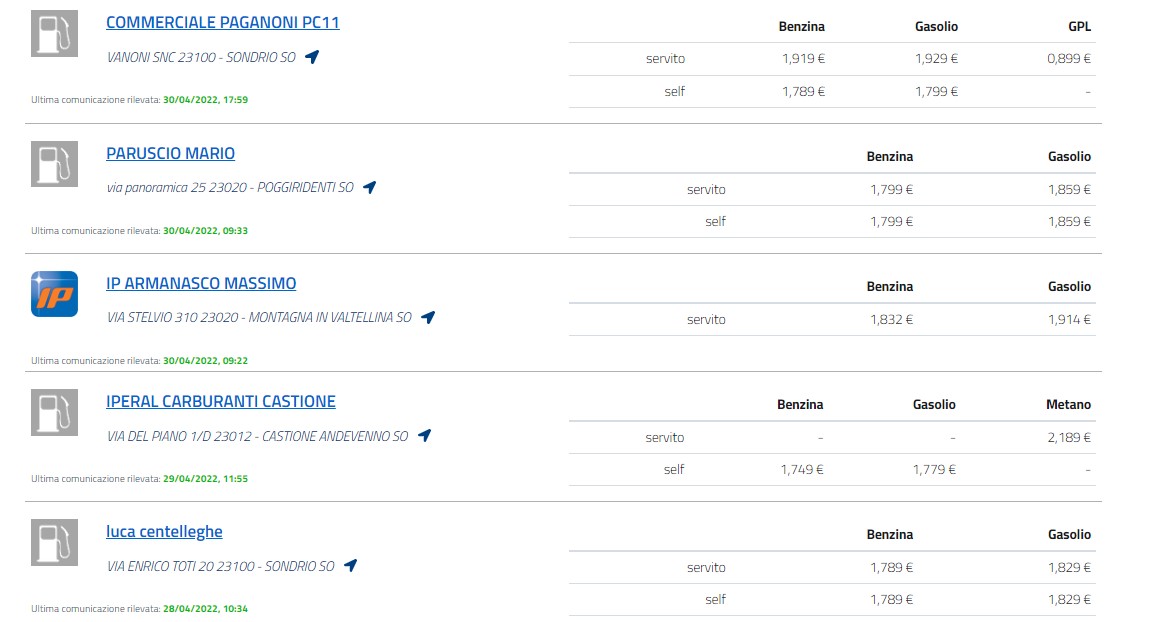Click navigation arrow beside Montagna in Valtellina address
Viewport: 1162px width, 622px height.
tap(428, 317)
